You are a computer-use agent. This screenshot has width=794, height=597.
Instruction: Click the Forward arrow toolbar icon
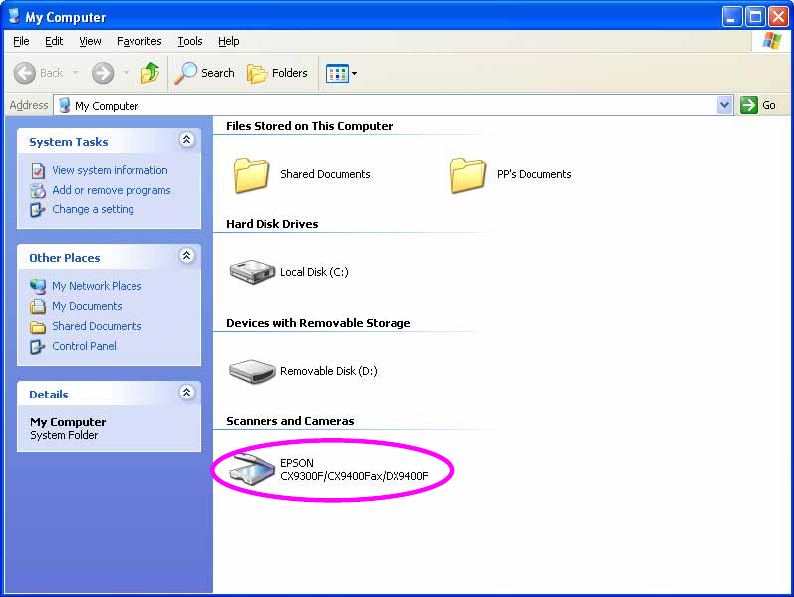(x=103, y=73)
